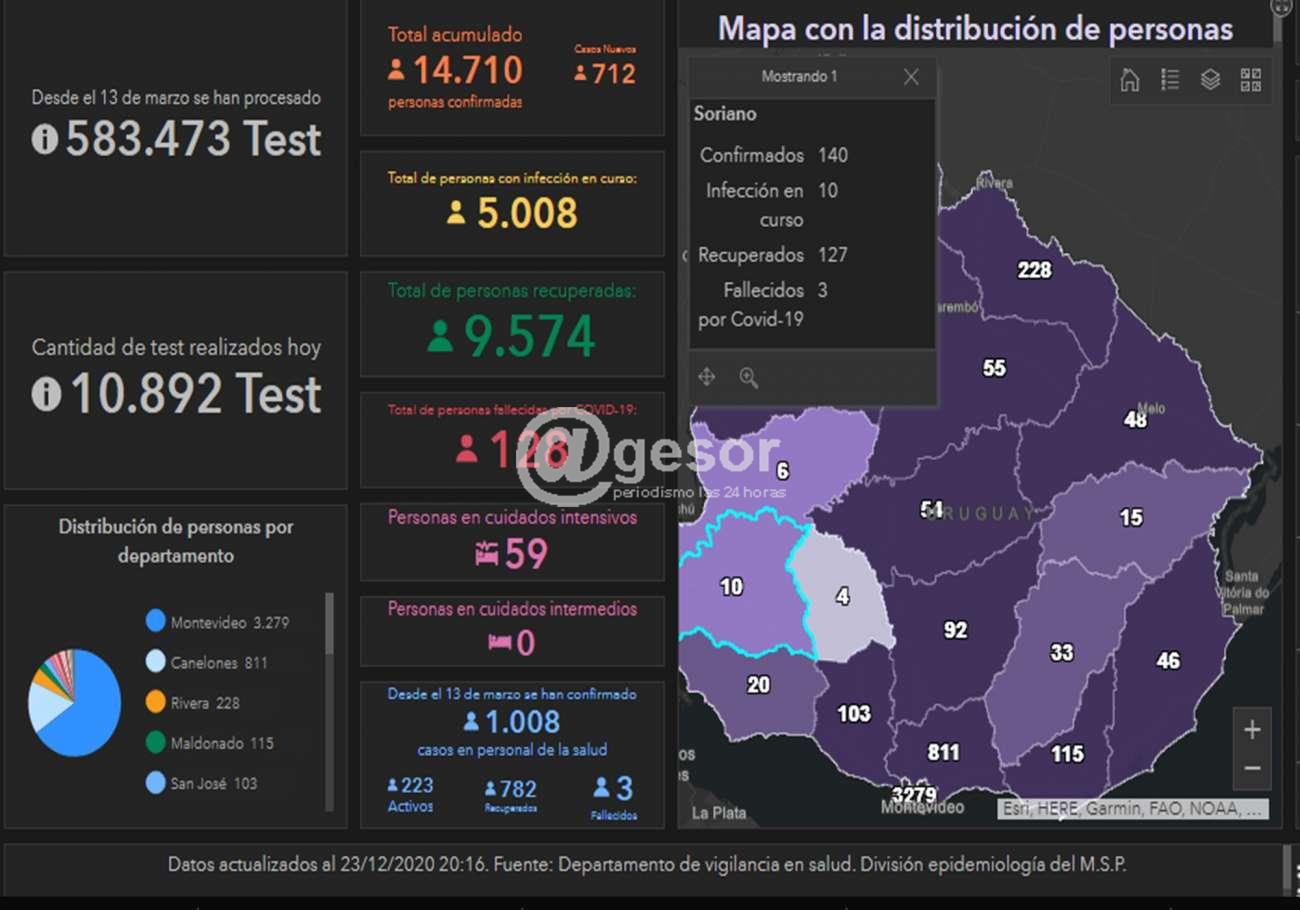Click the Esri, HERE, Garmin attribution text
The image size is (1300, 910).
[x=1132, y=809]
